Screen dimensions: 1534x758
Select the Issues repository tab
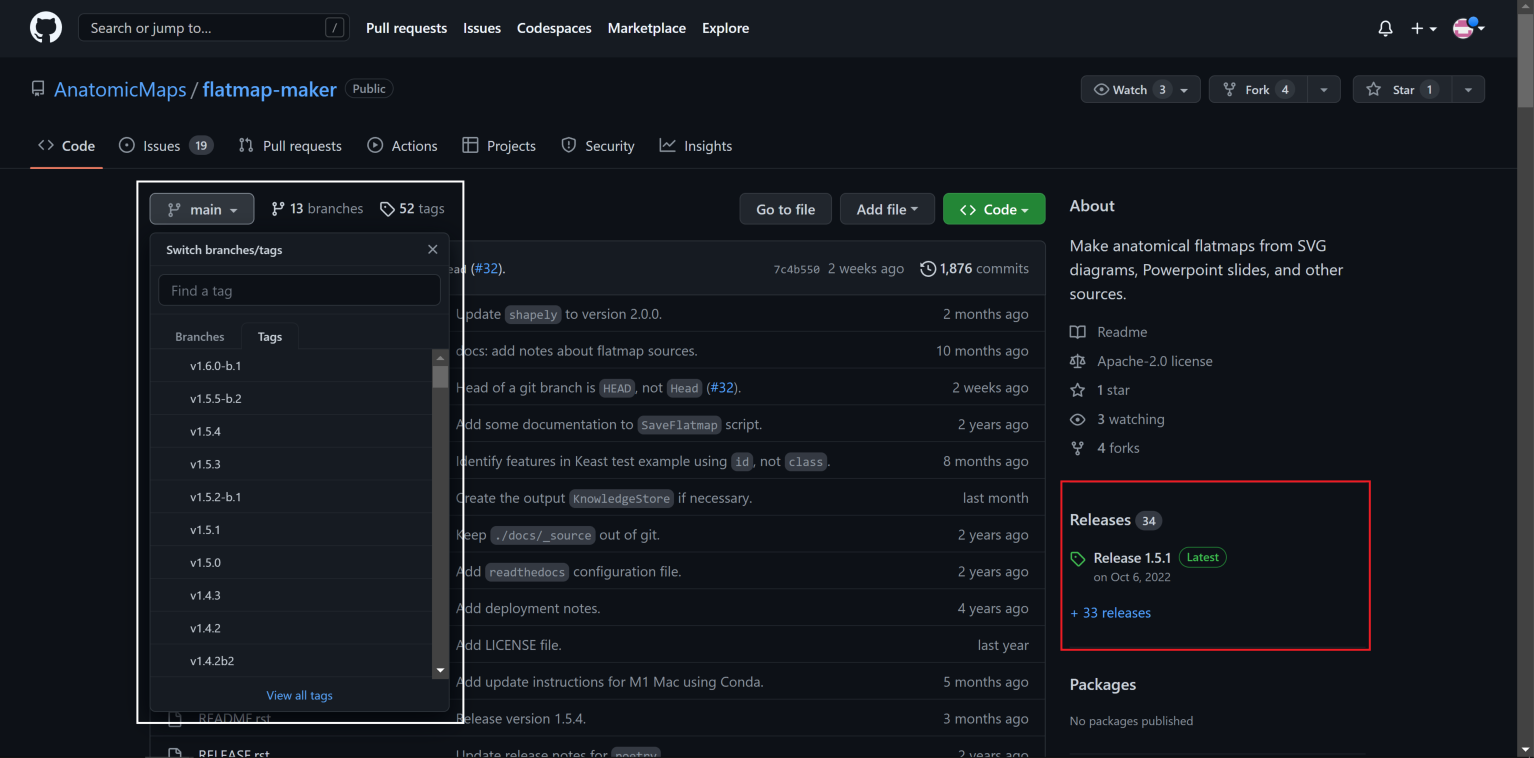165,146
